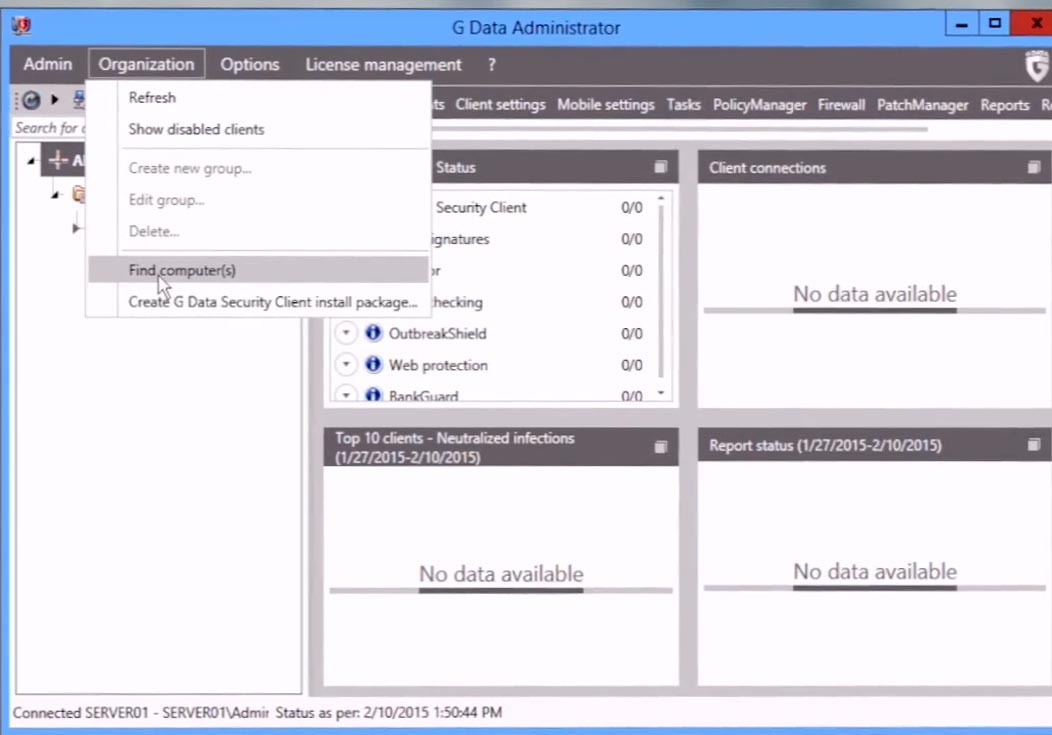This screenshot has height=735, width=1052.
Task: Maximize the Report status panel
Action: tap(1034, 445)
